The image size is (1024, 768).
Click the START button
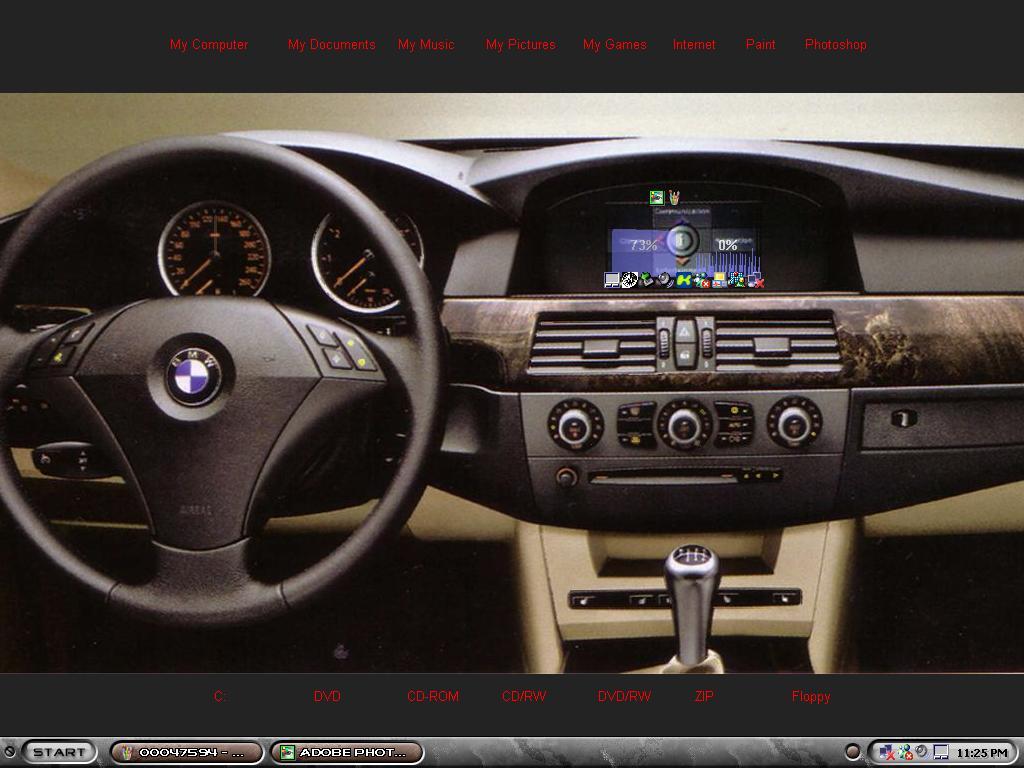[59, 752]
